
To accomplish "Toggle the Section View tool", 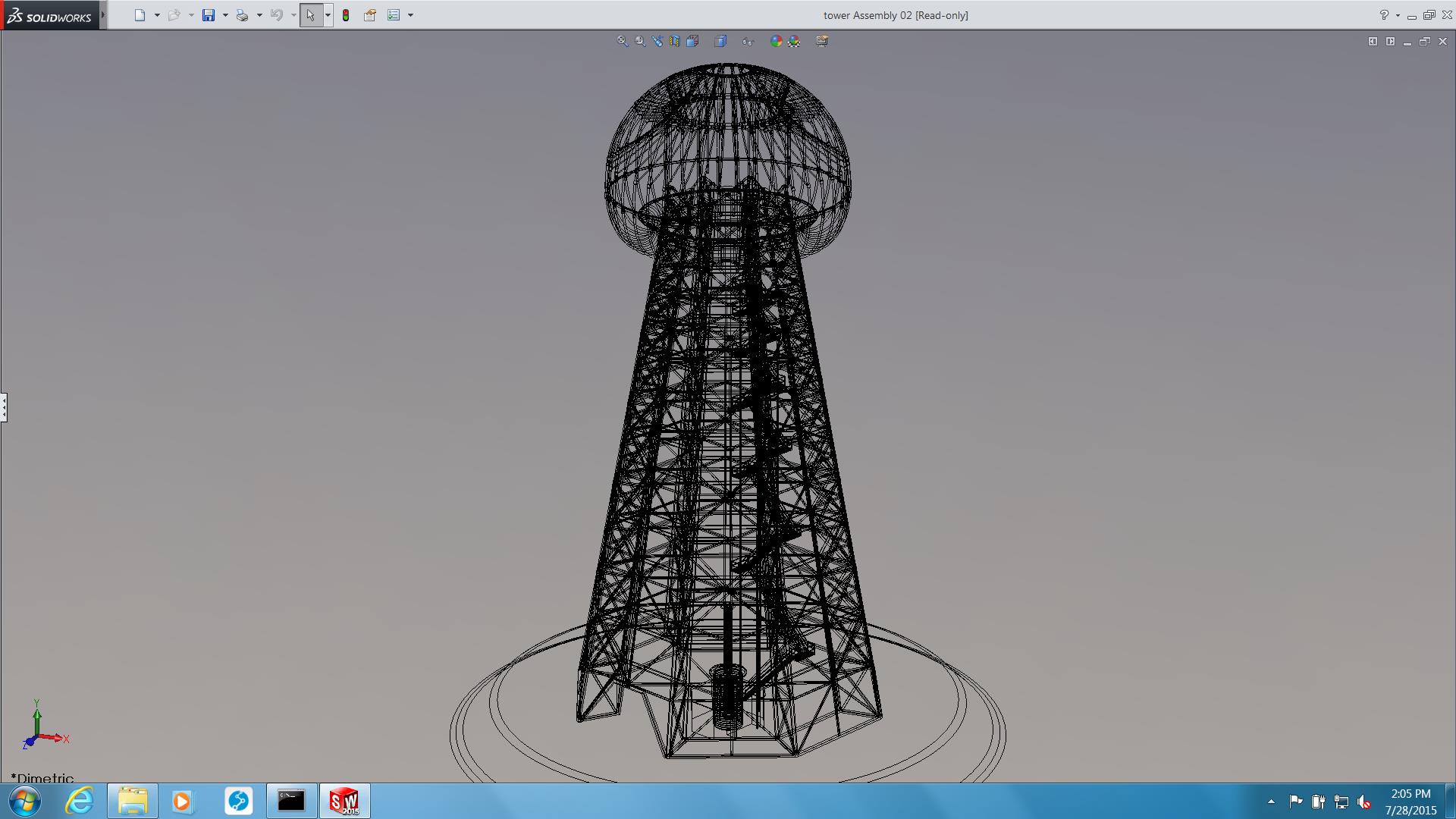I will pos(675,42).
